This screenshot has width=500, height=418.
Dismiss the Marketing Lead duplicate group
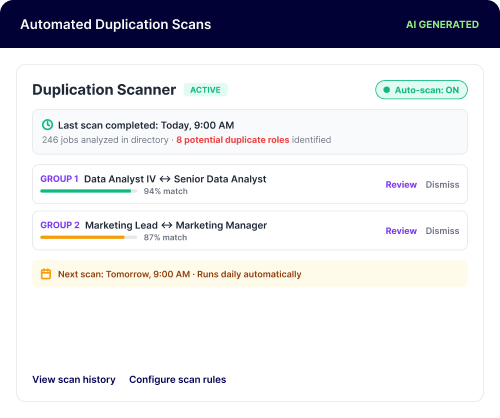click(442, 231)
